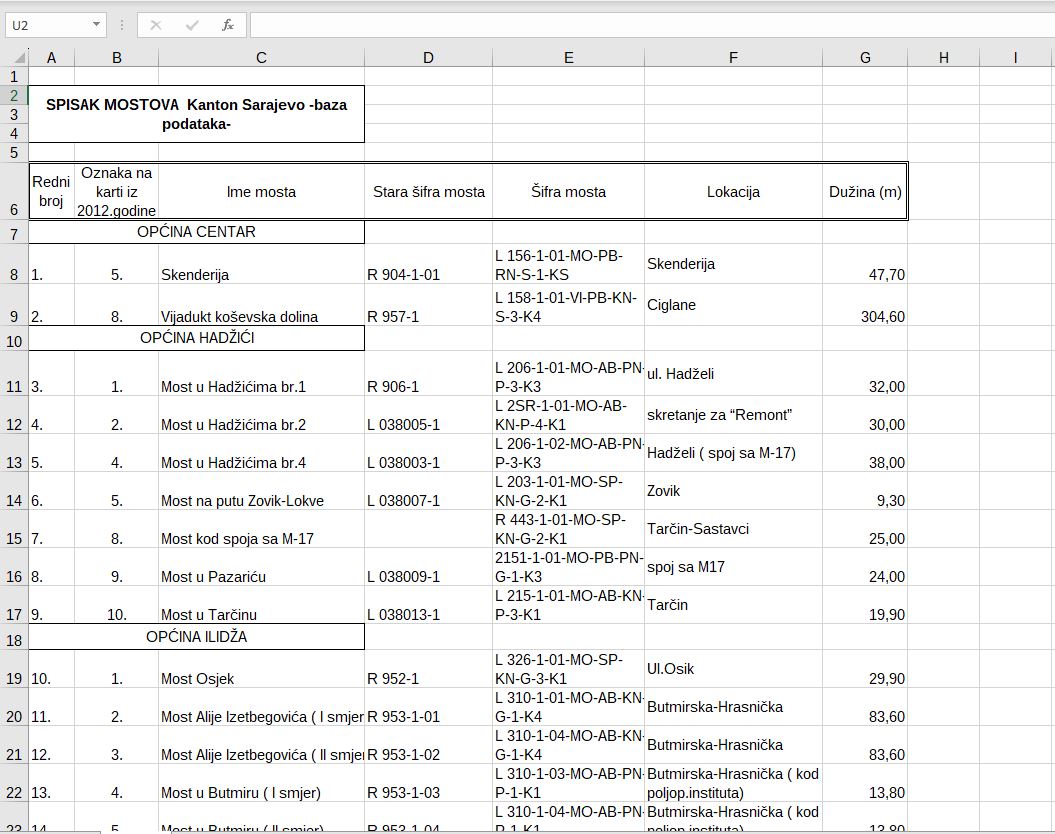Screen dimensions: 1055x834
Task: Select column G header
Action: click(x=865, y=58)
